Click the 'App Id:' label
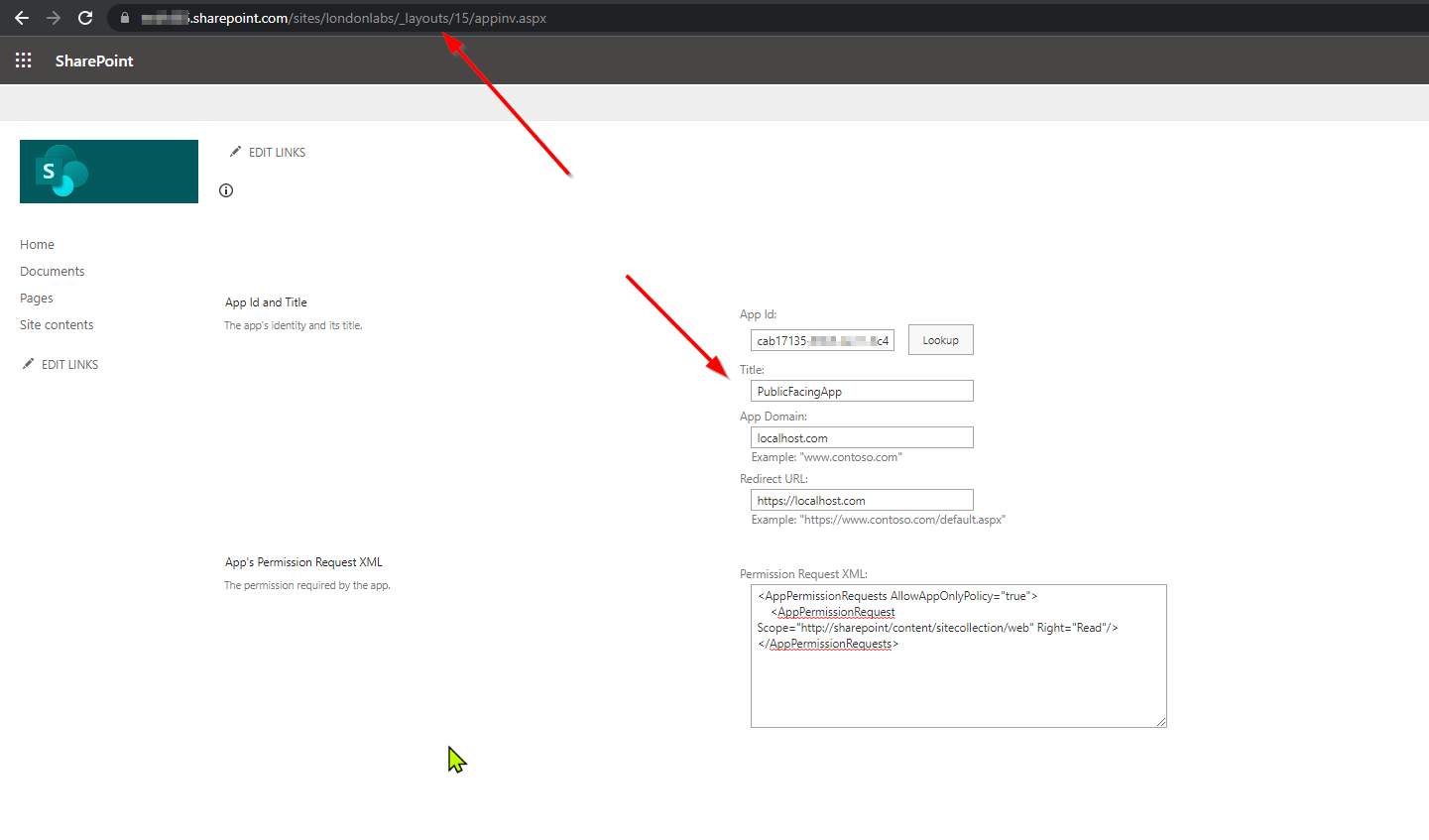Viewport: 1429px width, 840px height. [x=759, y=314]
